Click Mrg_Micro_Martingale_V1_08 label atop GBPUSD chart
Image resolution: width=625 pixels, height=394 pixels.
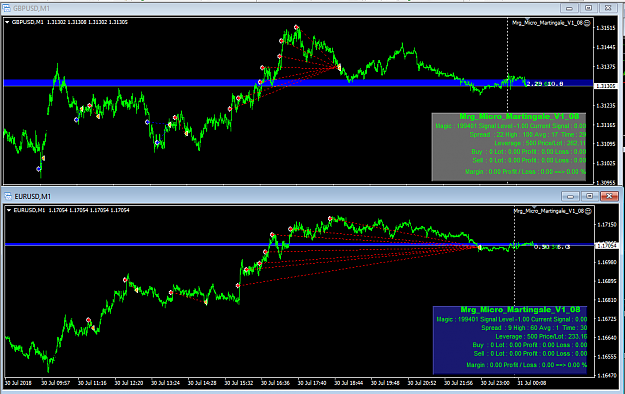click(547, 23)
